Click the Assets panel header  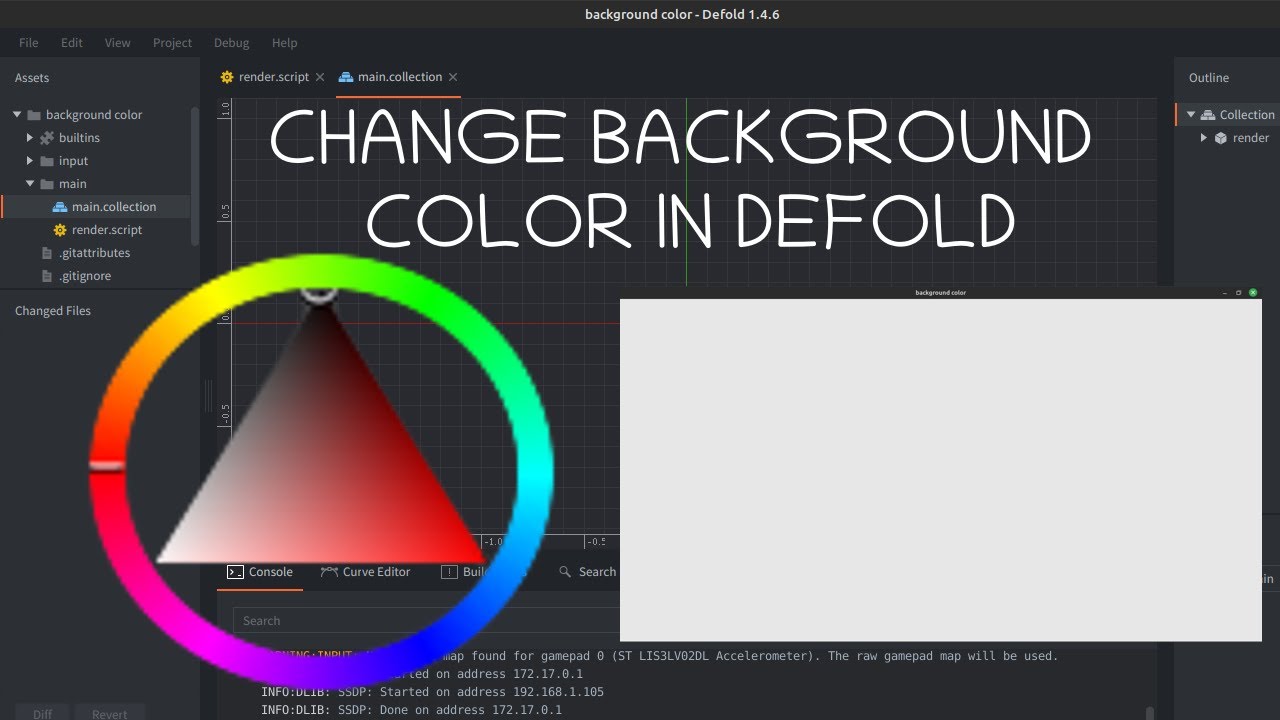click(32, 78)
